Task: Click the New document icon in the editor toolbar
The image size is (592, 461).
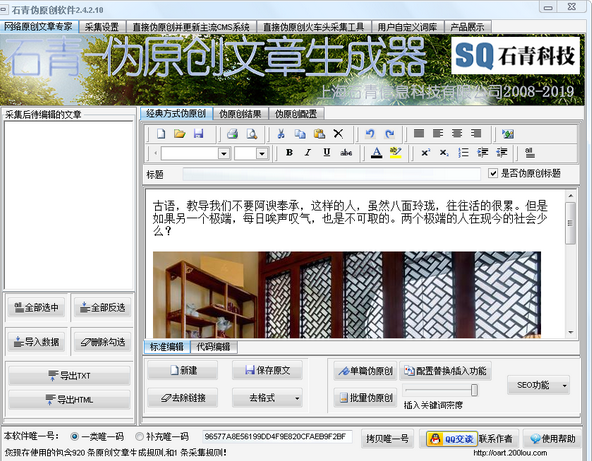Action: tap(161, 134)
